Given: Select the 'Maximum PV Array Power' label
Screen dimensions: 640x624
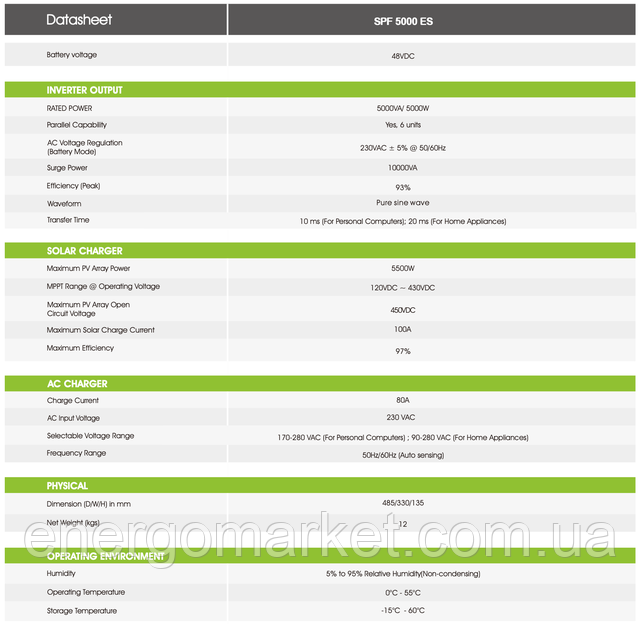Looking at the screenshot, I should click(x=88, y=268).
